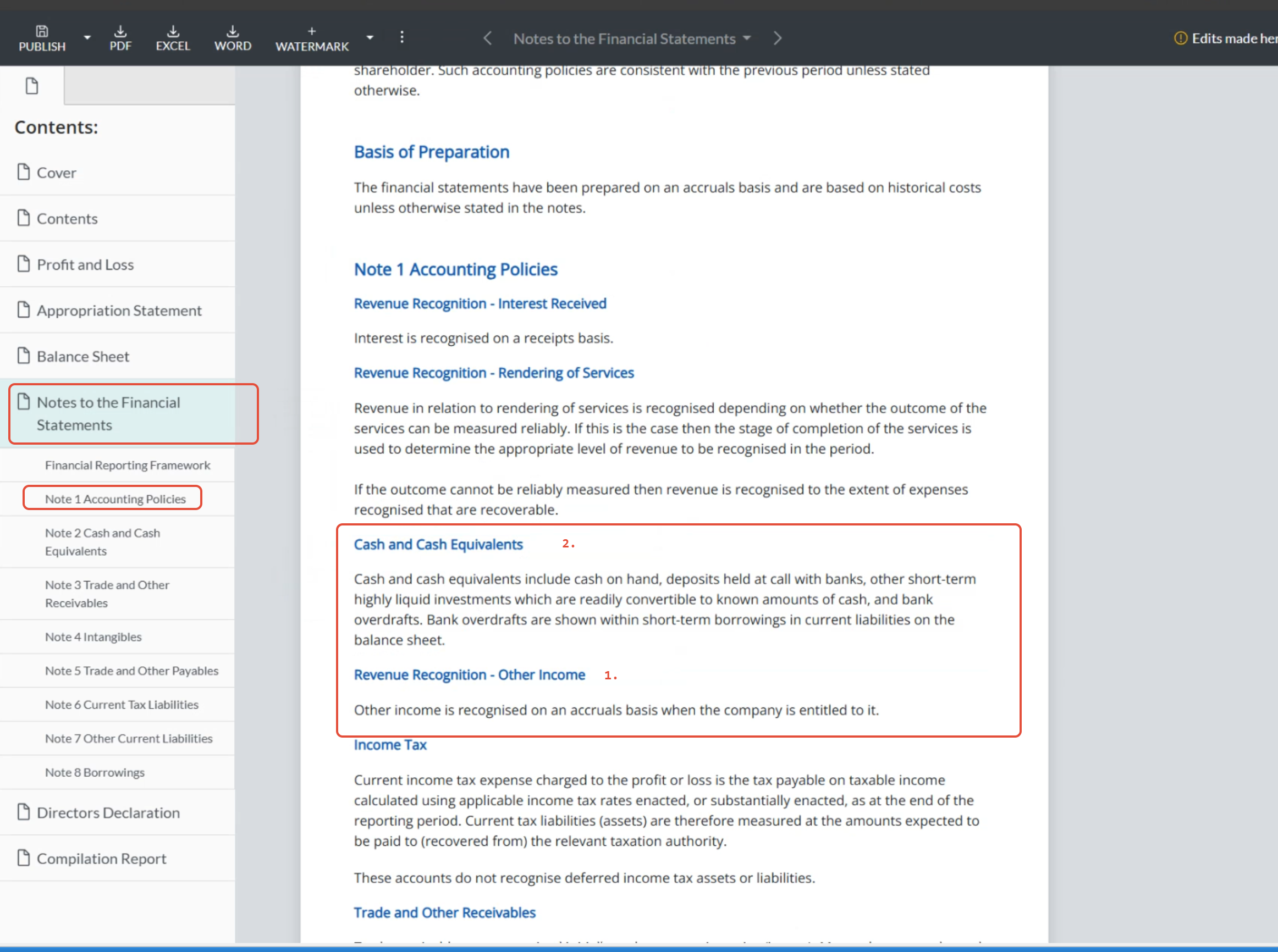Expand the Watermark dropdown arrow

[x=370, y=37]
